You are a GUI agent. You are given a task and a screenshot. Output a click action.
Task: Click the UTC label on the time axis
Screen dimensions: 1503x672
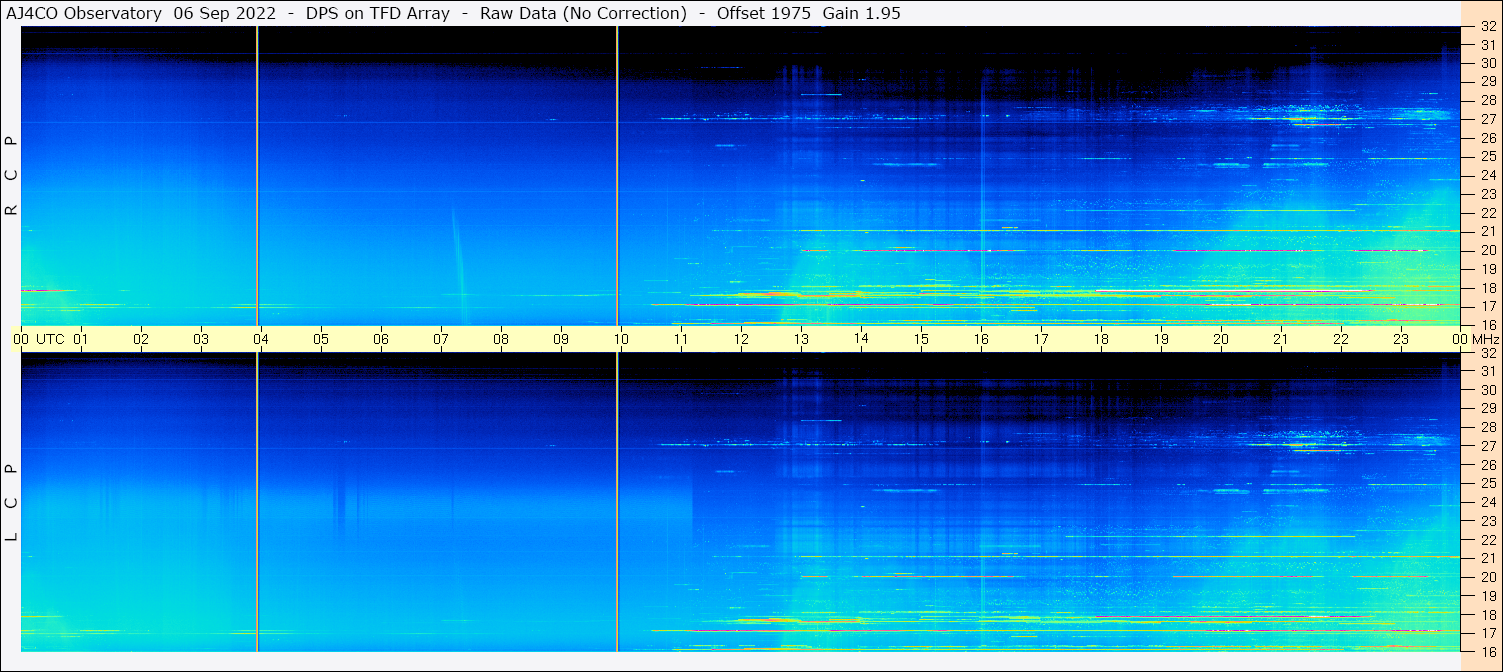(51, 339)
